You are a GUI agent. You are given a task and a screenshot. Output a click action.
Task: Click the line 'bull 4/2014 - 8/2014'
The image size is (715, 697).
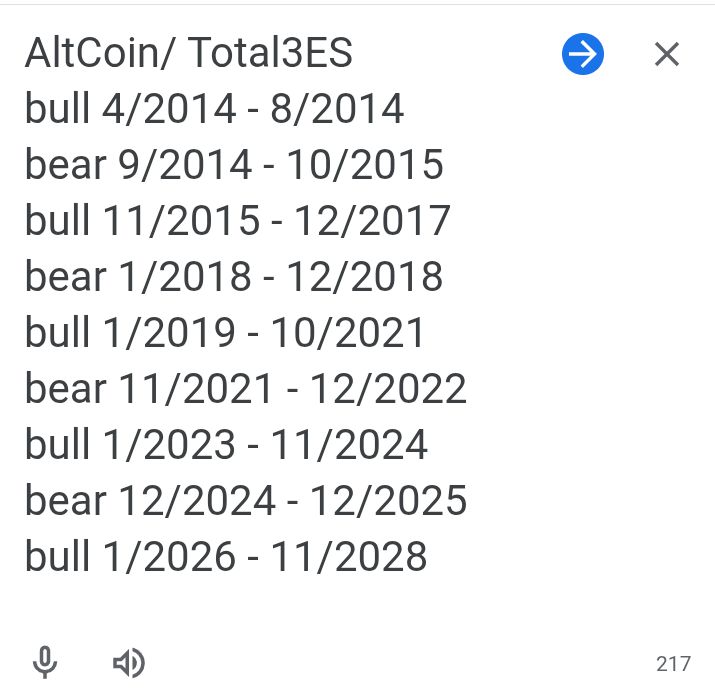click(214, 109)
